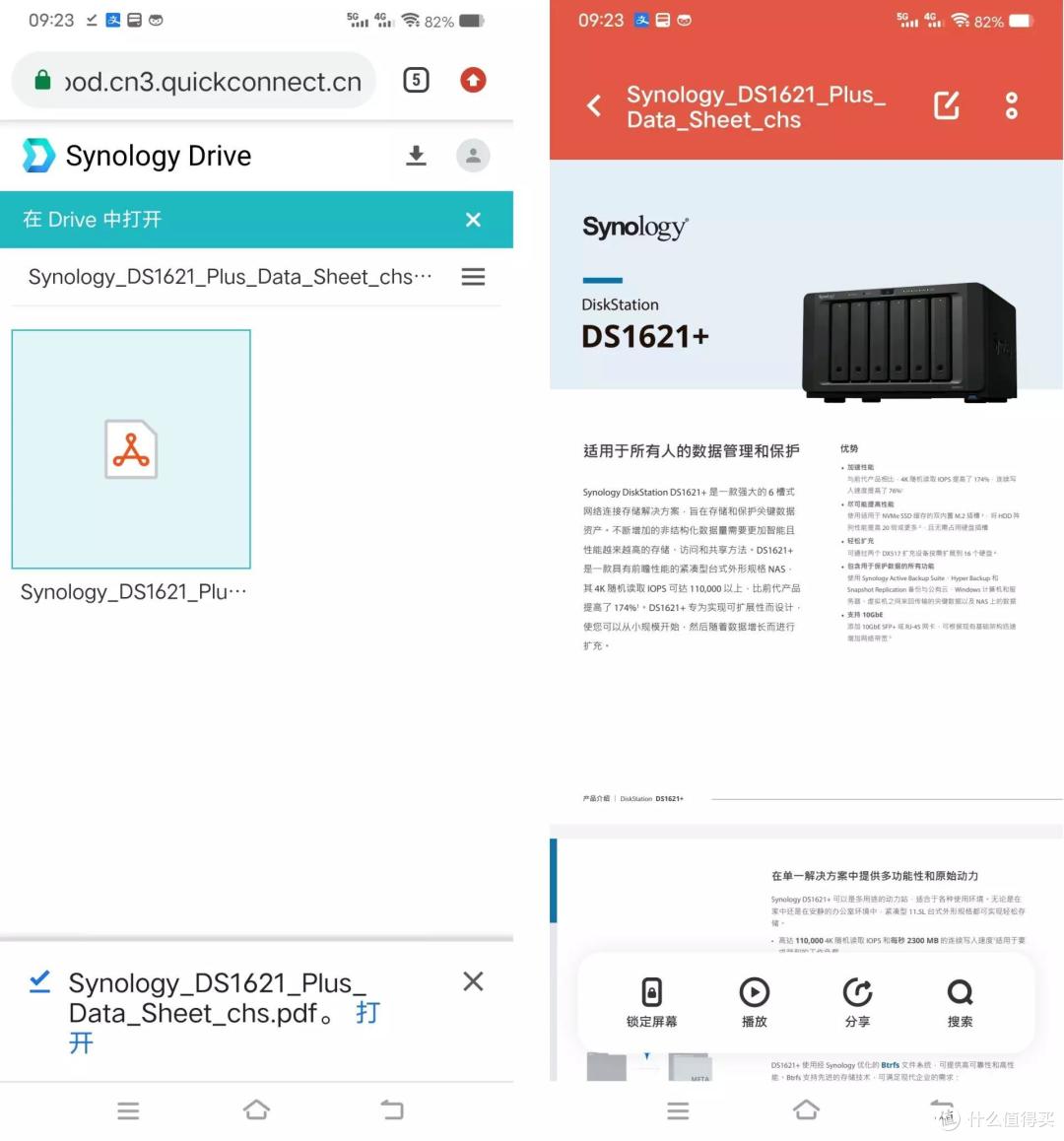Select the PDF file thumbnail
This screenshot has height=1141, width=1064.
(x=131, y=449)
